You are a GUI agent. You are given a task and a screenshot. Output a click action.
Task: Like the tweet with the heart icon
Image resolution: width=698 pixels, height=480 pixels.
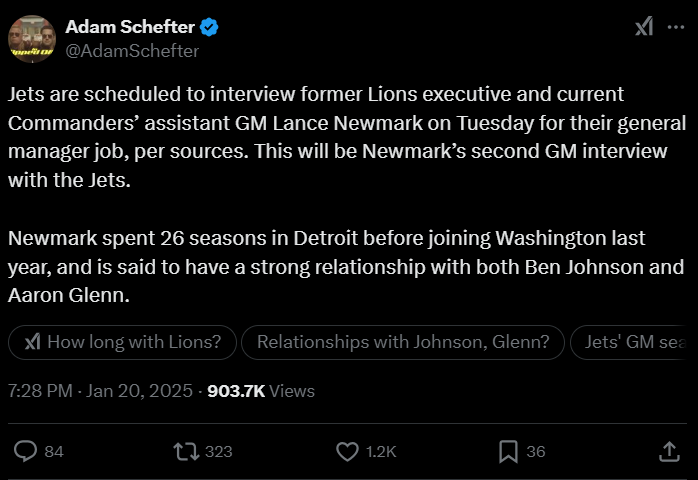(x=347, y=452)
